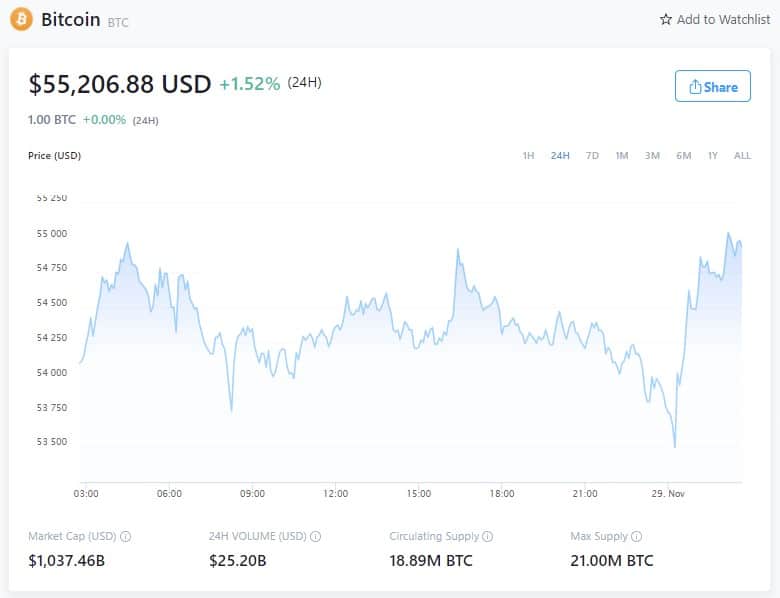This screenshot has width=780, height=598.
Task: Click the 09:00 time axis label
Action: coord(252,494)
